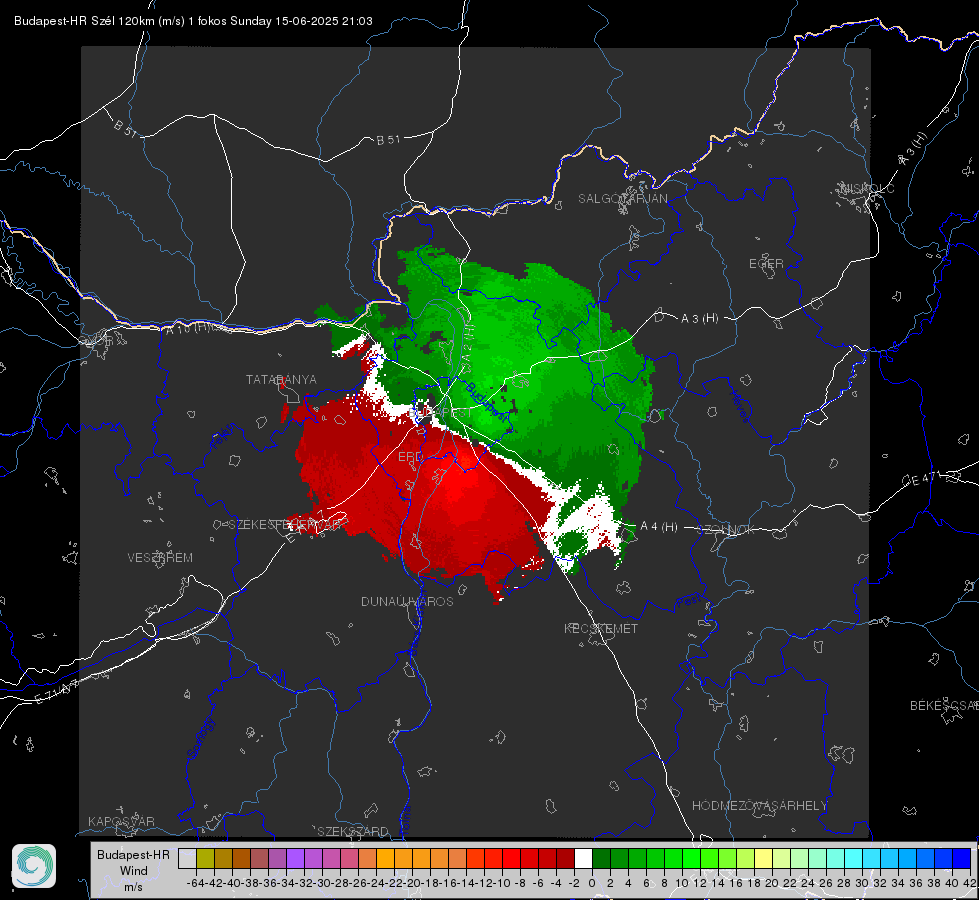This screenshot has width=979, height=900.
Task: Click the A 3 (H) label near Eger
Action: tap(699, 319)
